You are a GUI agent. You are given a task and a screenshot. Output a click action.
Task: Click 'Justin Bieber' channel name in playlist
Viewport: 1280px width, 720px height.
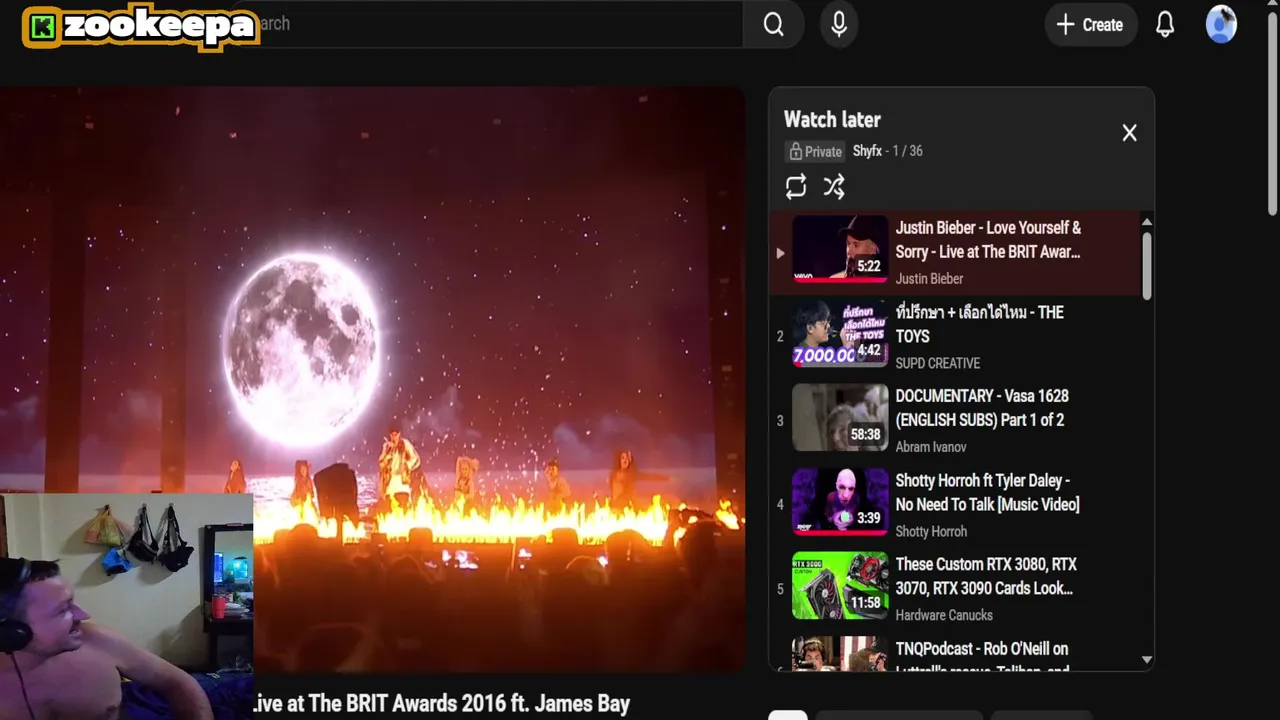pyautogui.click(x=929, y=279)
